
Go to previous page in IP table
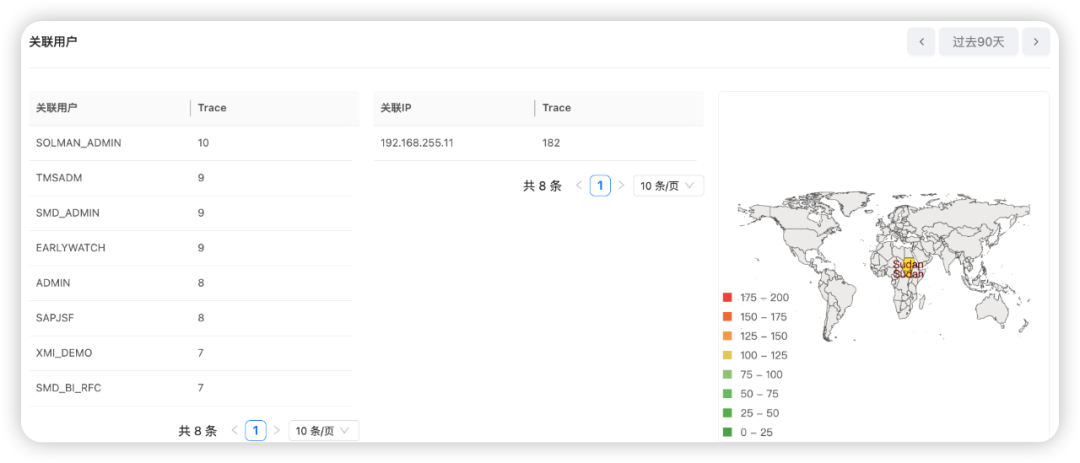[x=579, y=186]
